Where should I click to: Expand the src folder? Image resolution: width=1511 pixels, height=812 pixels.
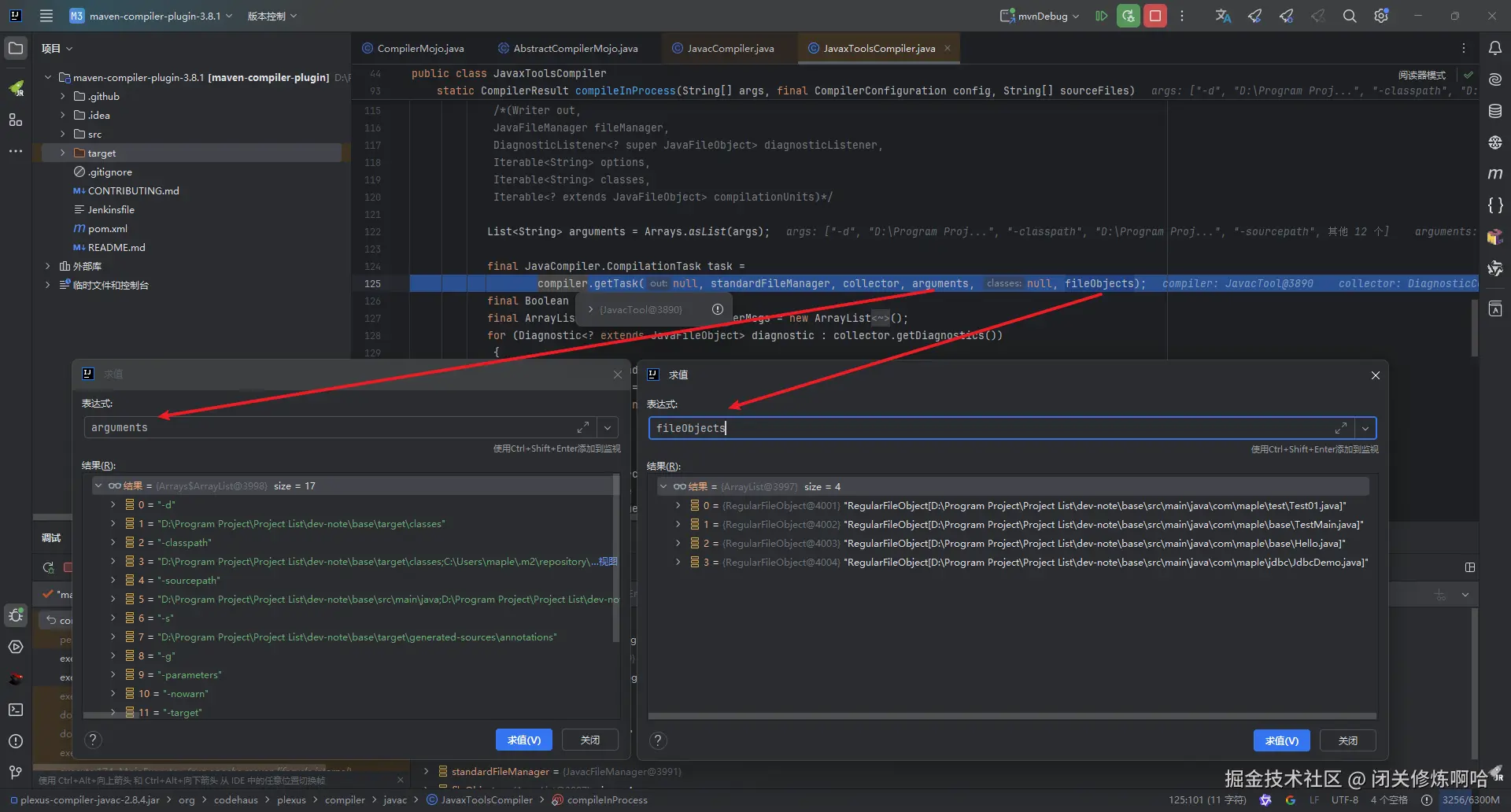click(x=63, y=134)
